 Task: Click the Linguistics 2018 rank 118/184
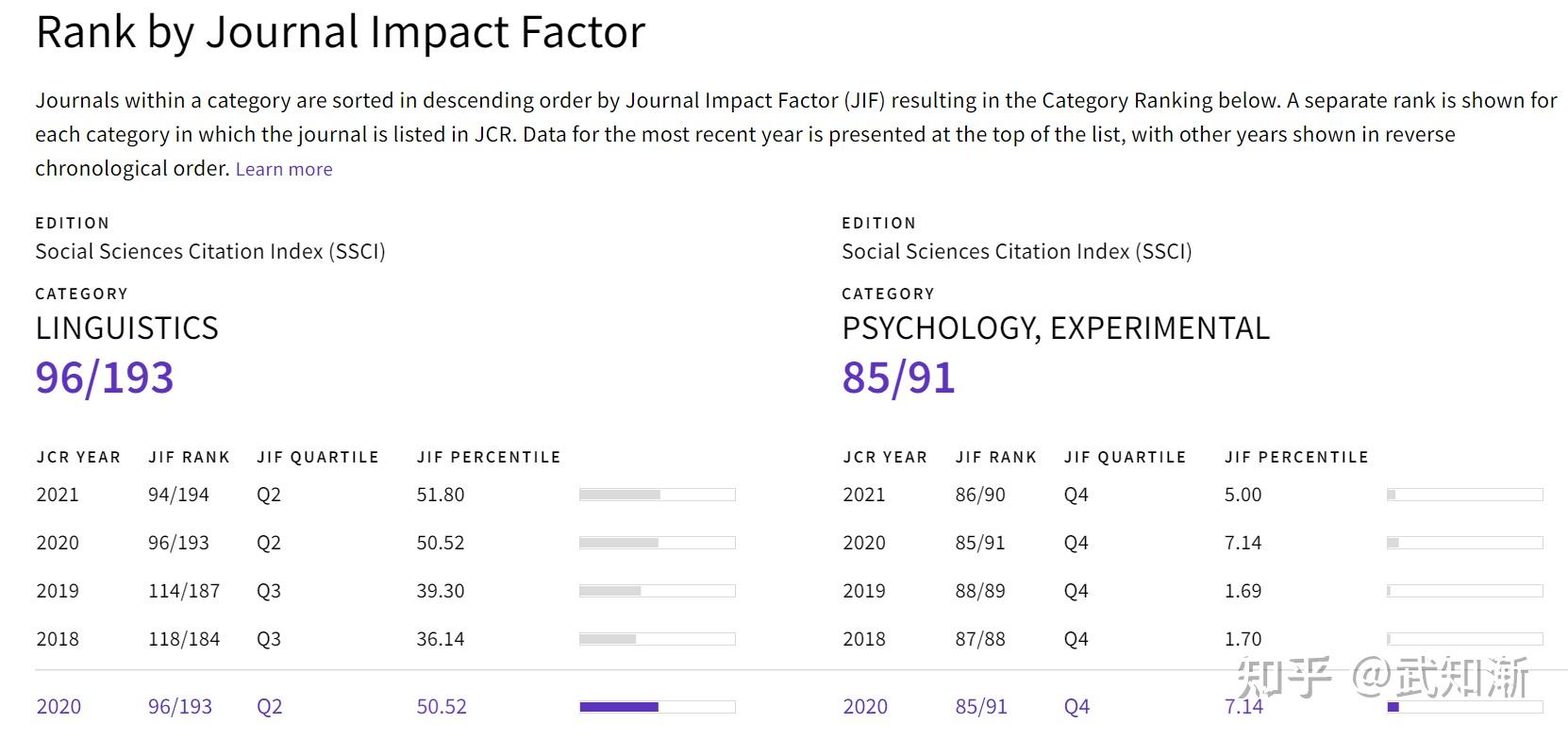click(x=184, y=639)
